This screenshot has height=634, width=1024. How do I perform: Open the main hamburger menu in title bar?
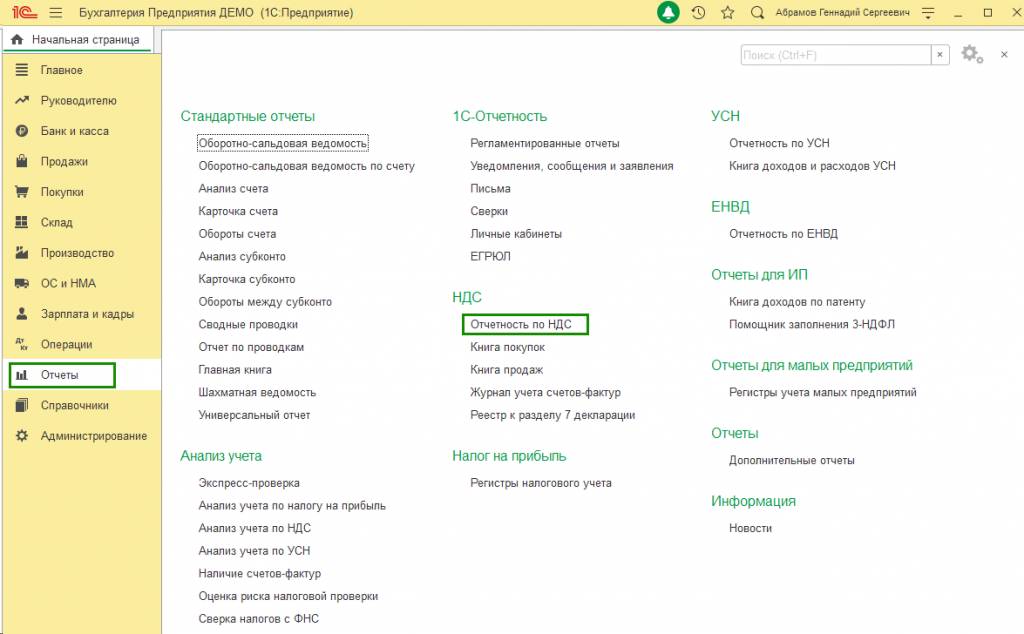point(56,12)
